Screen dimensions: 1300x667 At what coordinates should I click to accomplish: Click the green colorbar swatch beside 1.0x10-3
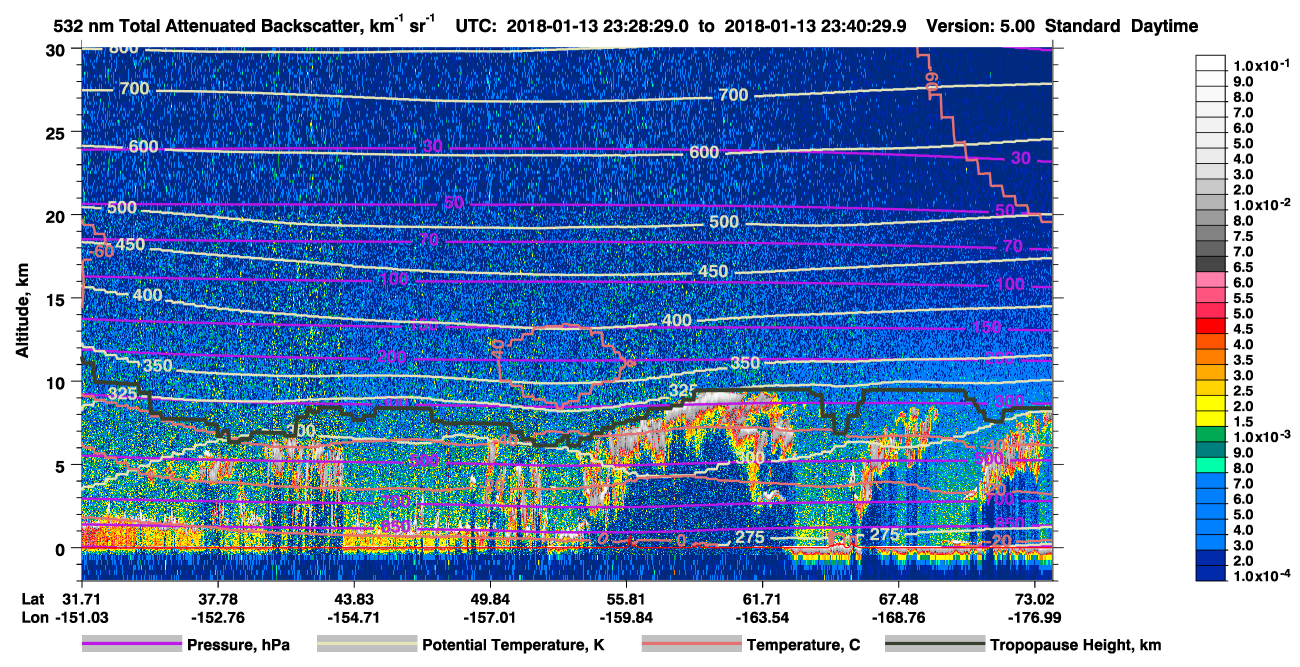1210,433
